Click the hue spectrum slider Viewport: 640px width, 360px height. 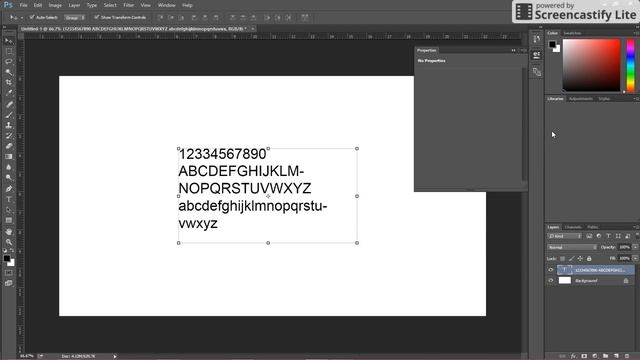631,65
